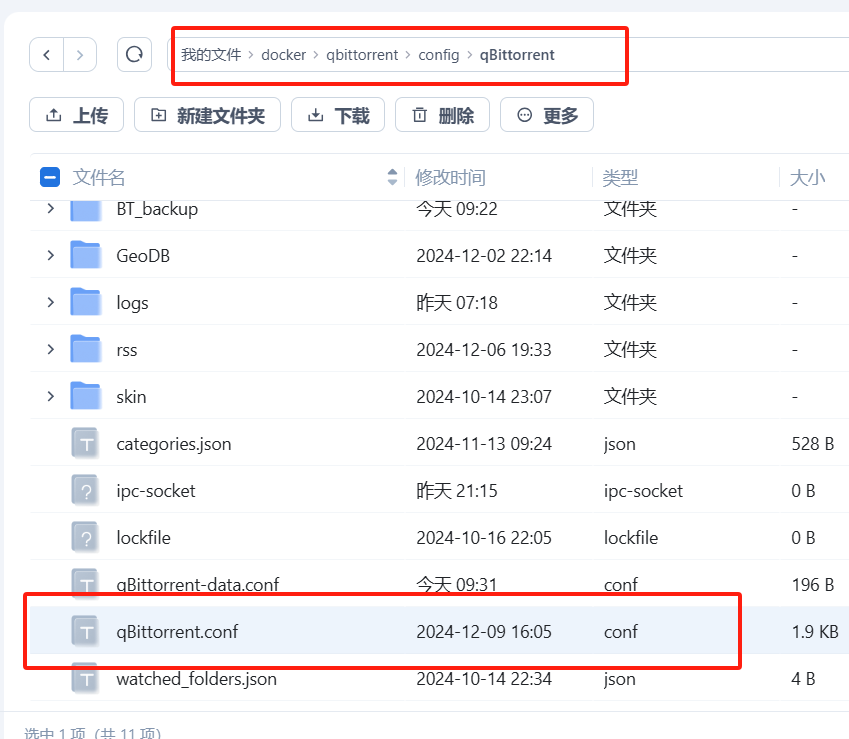Navigate to 我的文件 in breadcrumb
The height and width of the screenshot is (739, 849).
coord(211,55)
